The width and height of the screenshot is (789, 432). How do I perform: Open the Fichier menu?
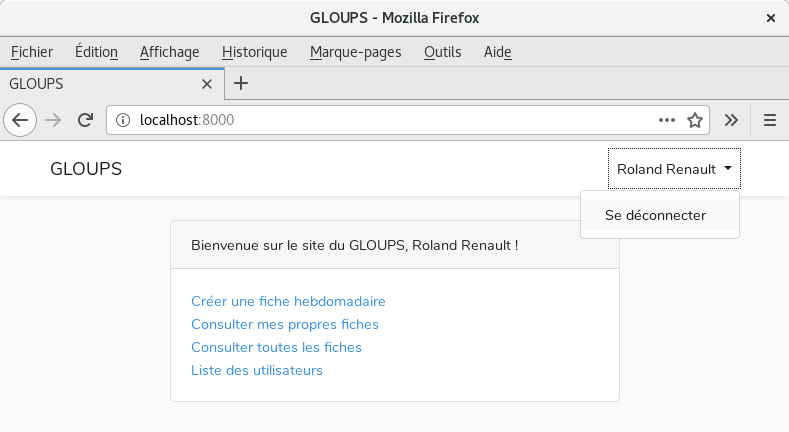tap(32, 52)
